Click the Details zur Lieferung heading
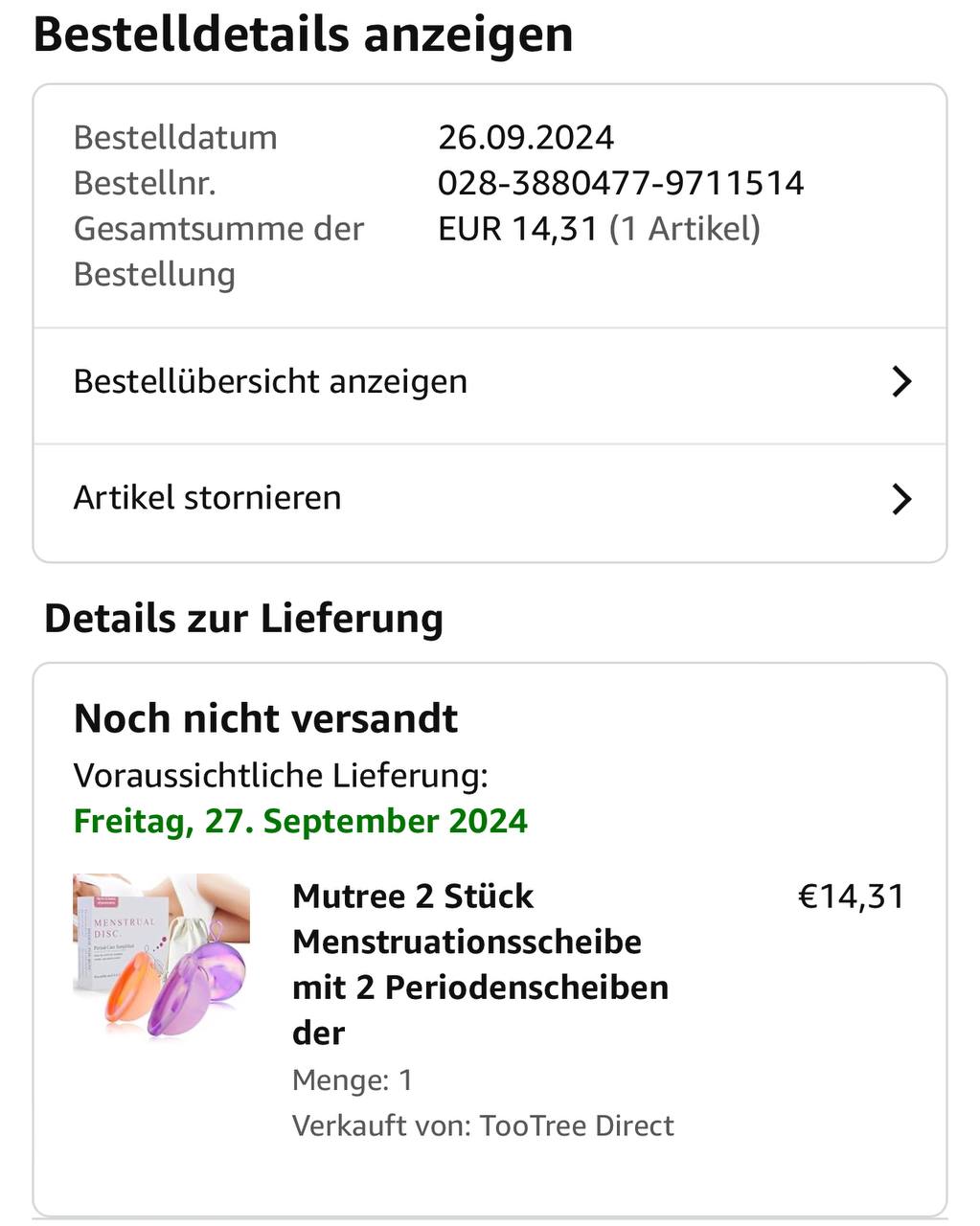 click(243, 618)
